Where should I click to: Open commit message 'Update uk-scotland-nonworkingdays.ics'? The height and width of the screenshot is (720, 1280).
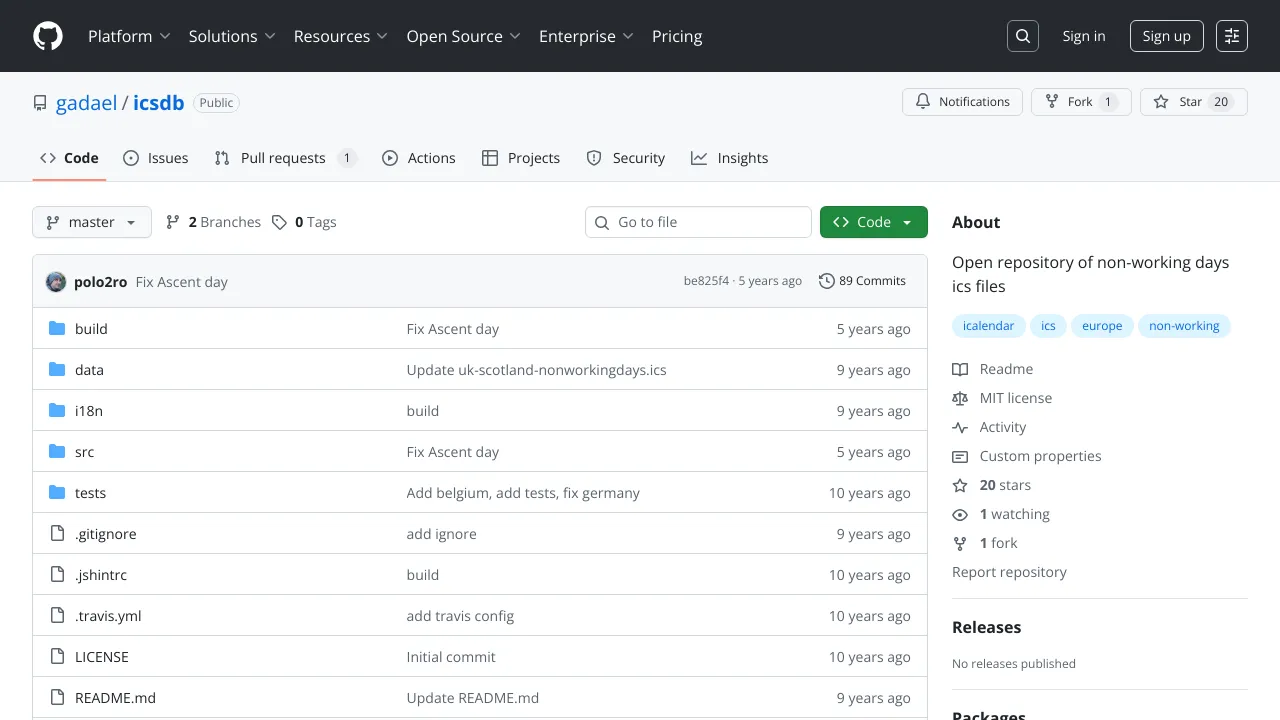point(536,369)
